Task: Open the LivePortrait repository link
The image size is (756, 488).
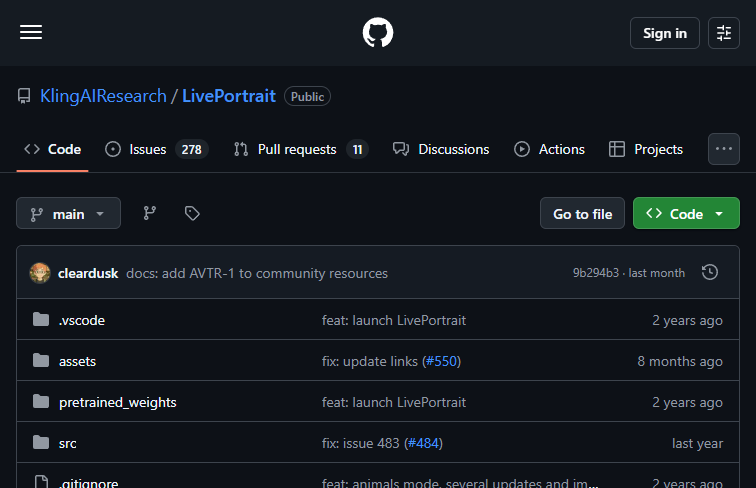Action: pos(229,96)
